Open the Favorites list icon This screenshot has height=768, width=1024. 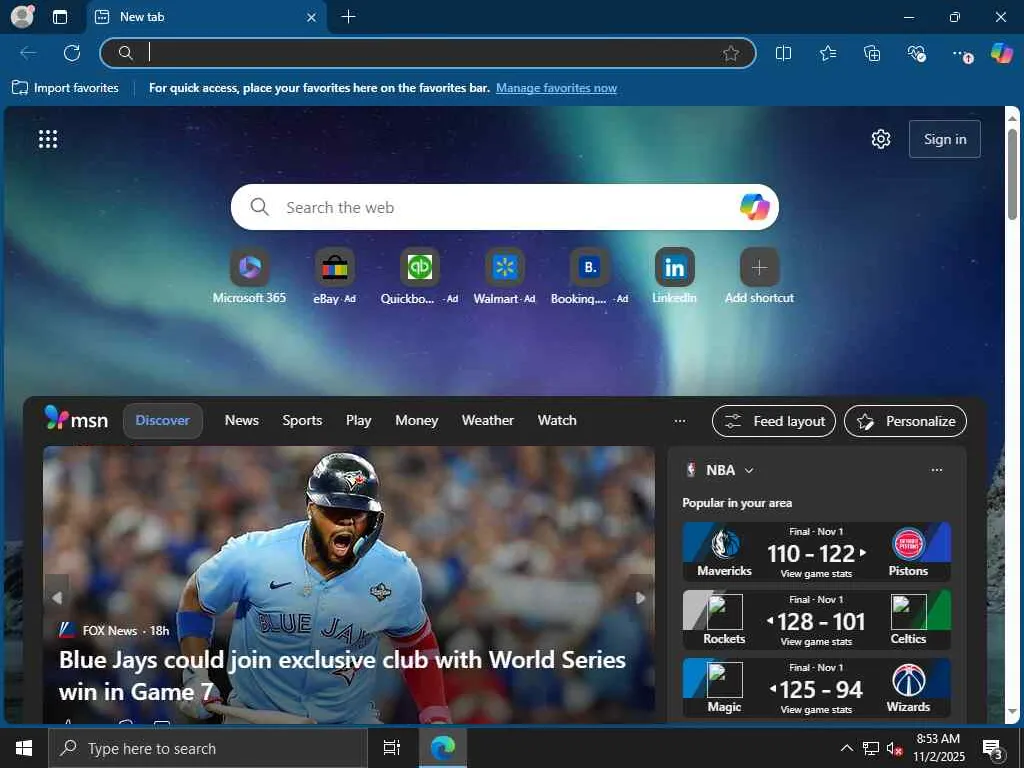[827, 53]
